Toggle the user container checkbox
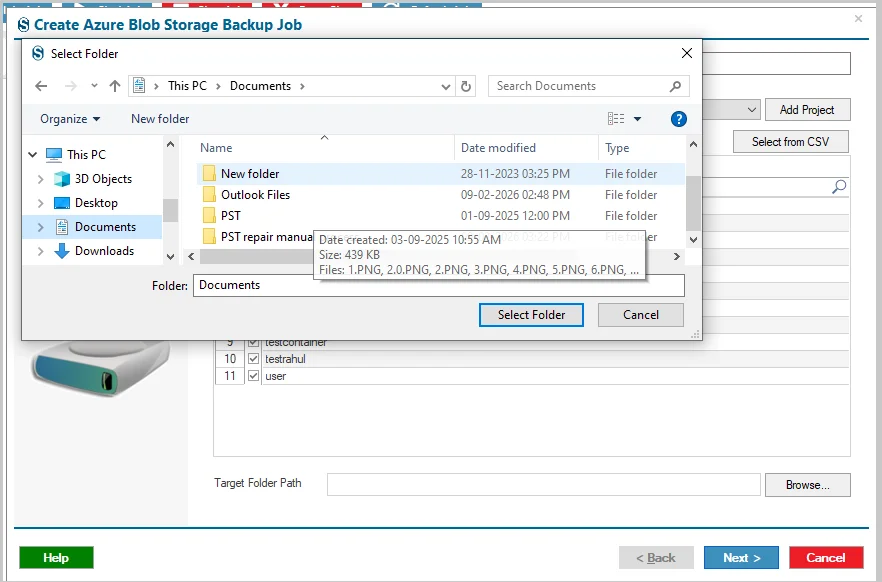The width and height of the screenshot is (882, 582). (254, 376)
